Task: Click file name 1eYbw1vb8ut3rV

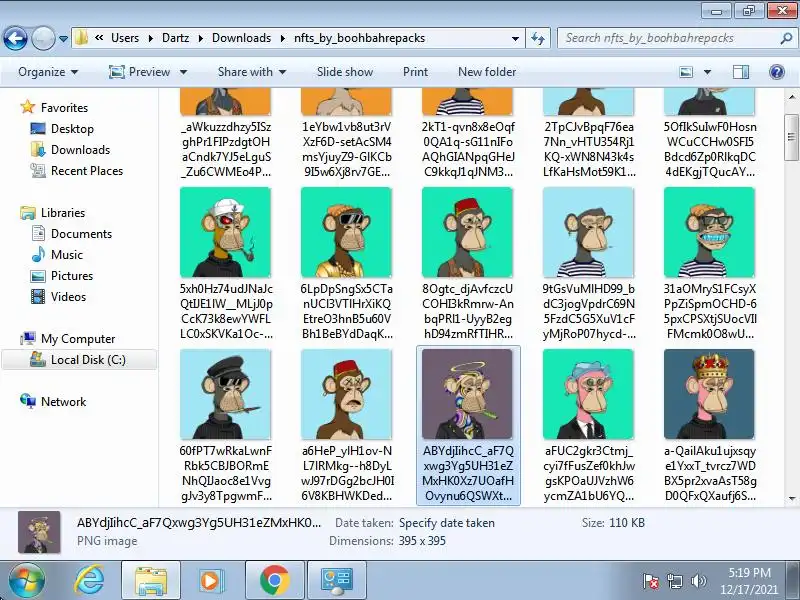Action: point(347,149)
